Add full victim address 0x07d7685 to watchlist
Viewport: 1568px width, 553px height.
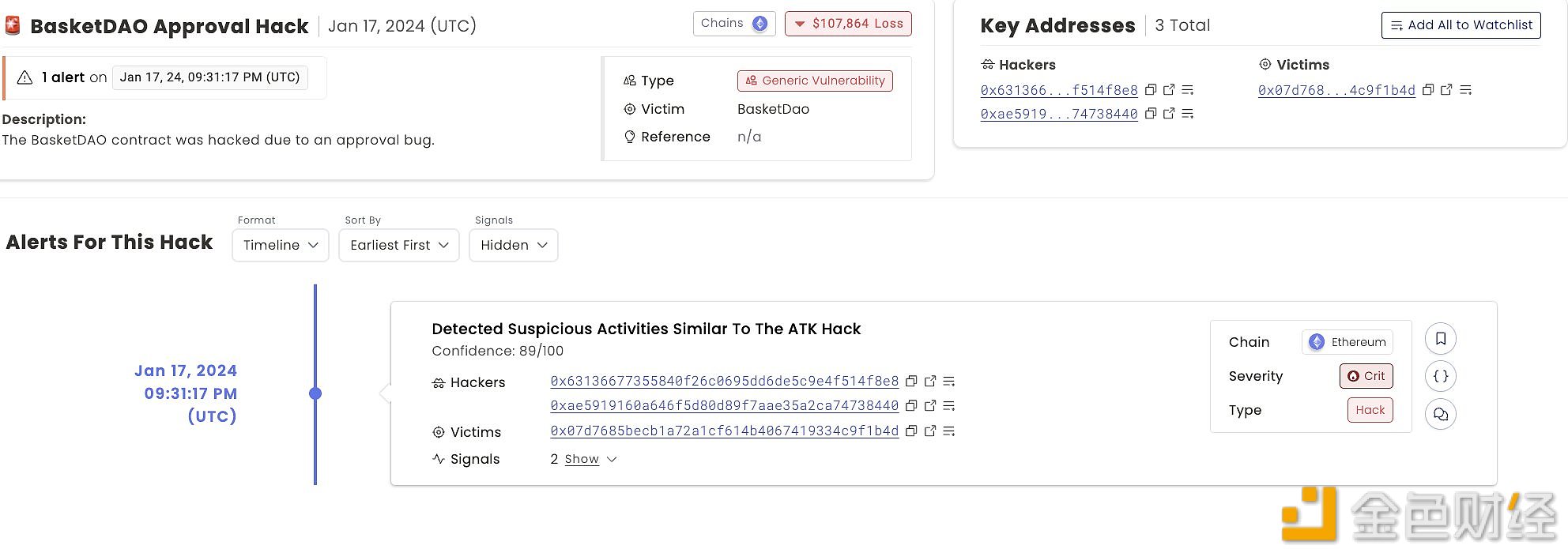pyautogui.click(x=949, y=431)
